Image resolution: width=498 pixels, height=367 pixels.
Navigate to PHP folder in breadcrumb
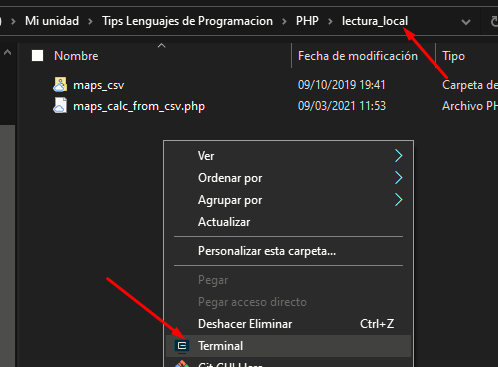307,21
